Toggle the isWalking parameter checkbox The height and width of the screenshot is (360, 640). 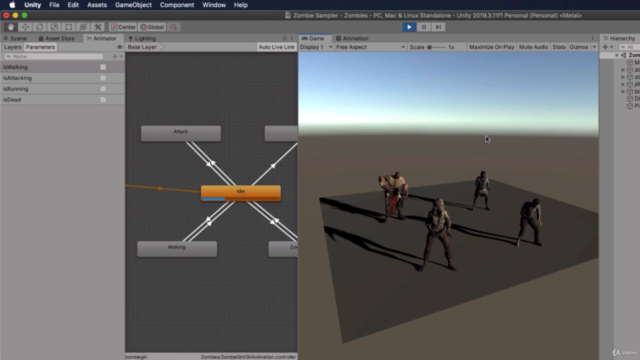pos(103,67)
